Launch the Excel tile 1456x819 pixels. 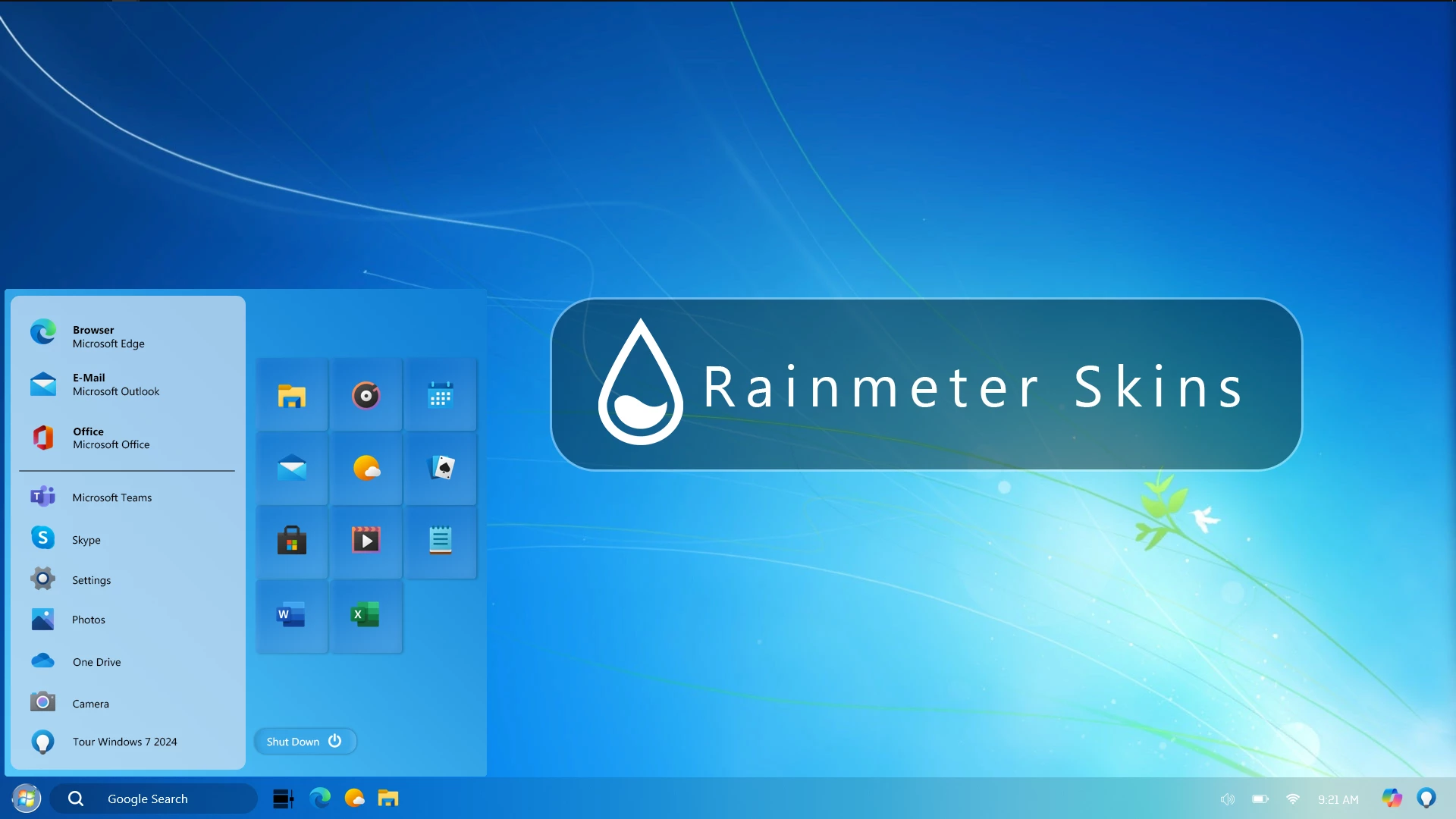pos(366,617)
